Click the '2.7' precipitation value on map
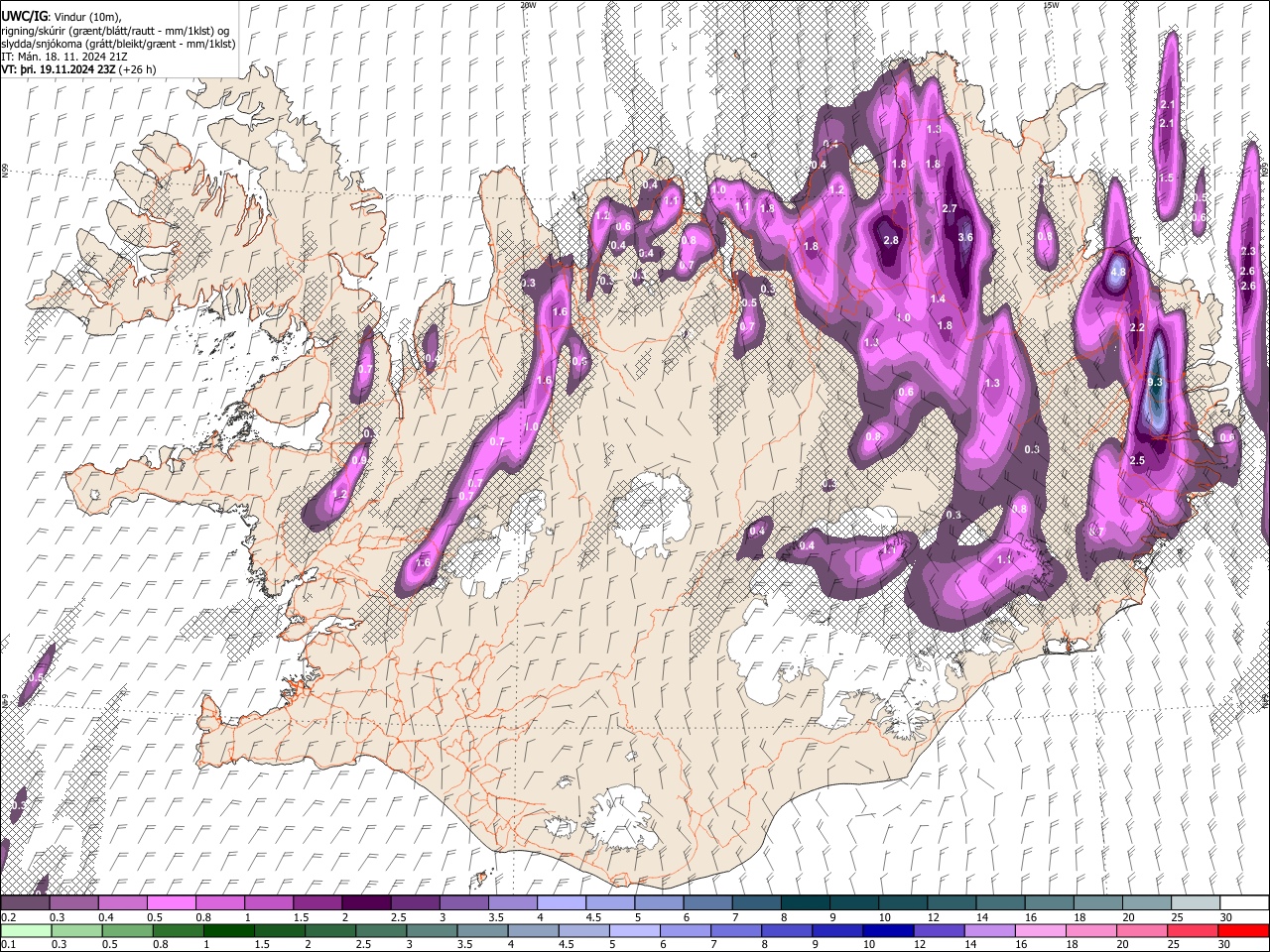Viewport: 1270px width, 952px height. point(950,208)
